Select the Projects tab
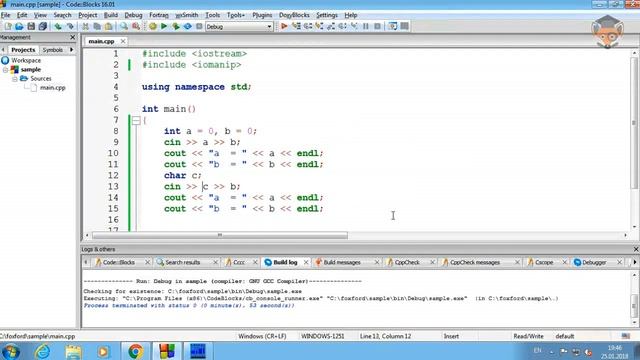Image resolution: width=640 pixels, height=360 pixels. 23,50
